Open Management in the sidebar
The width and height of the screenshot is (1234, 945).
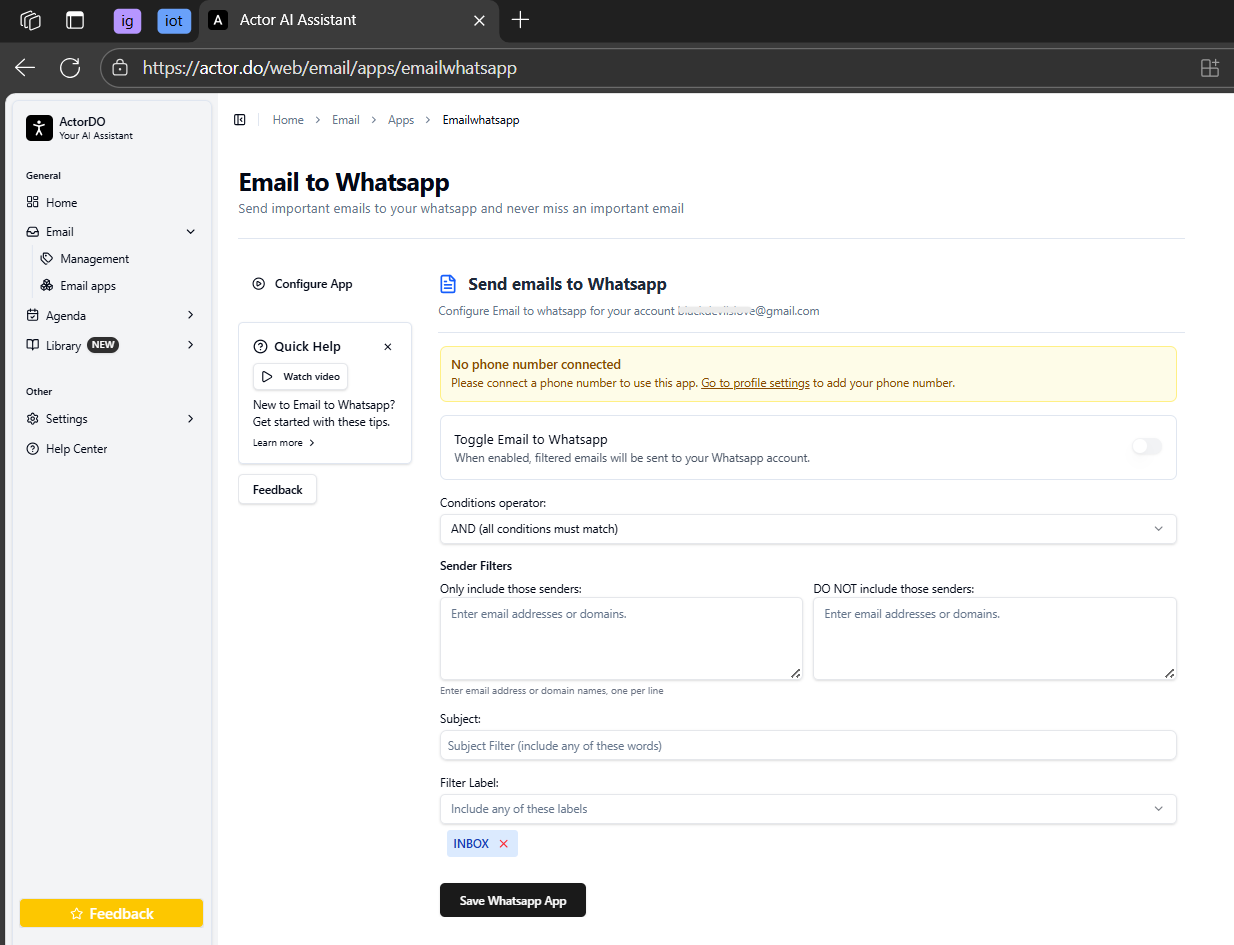[x=94, y=259]
